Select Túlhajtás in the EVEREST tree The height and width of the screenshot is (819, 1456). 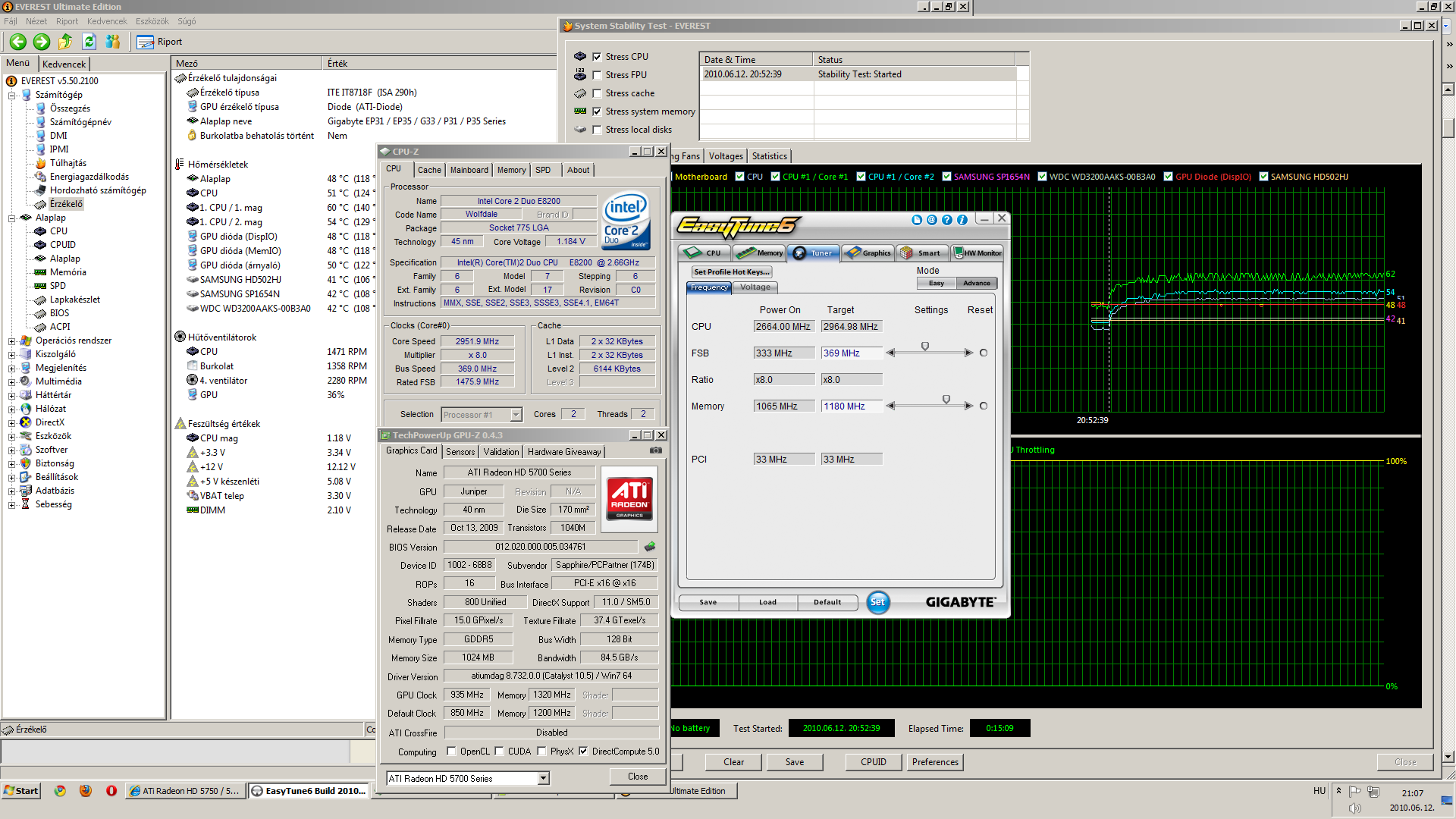(68, 163)
